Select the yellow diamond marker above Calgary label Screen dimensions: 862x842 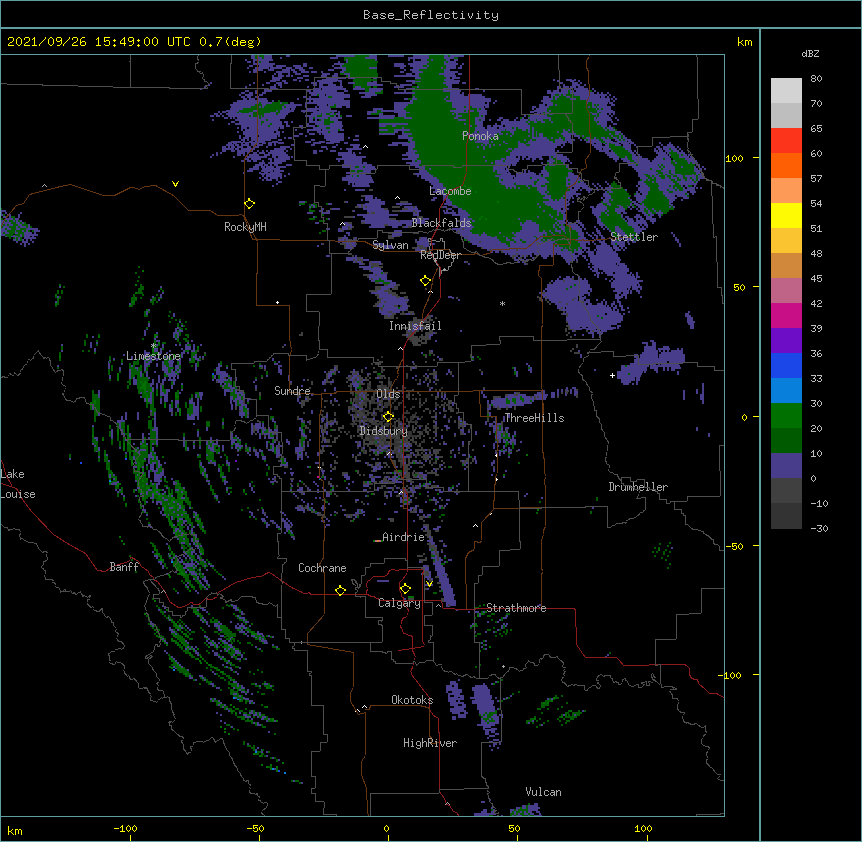(405, 589)
